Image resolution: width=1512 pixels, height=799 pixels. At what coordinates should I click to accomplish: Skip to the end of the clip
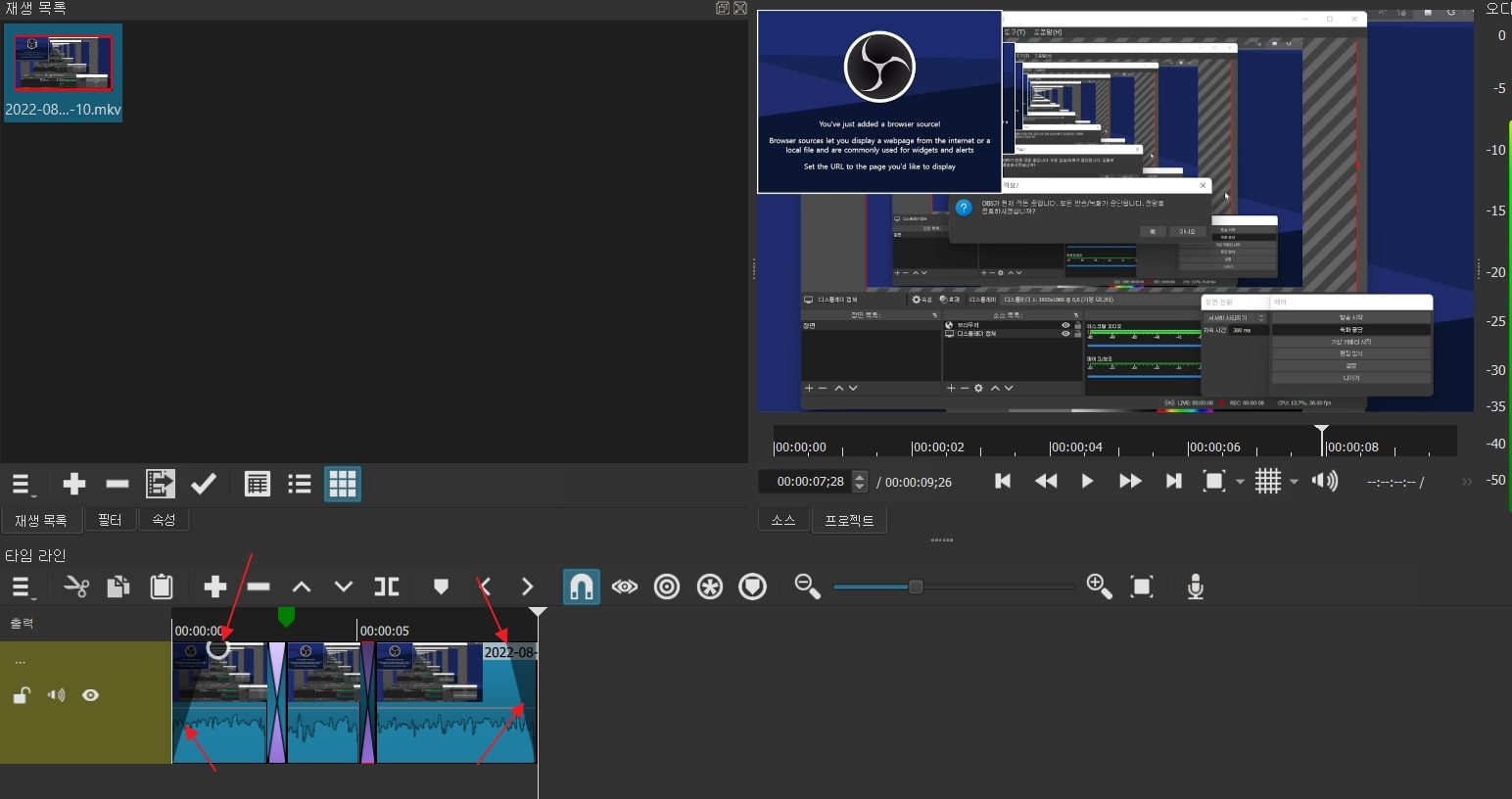pyautogui.click(x=1173, y=481)
